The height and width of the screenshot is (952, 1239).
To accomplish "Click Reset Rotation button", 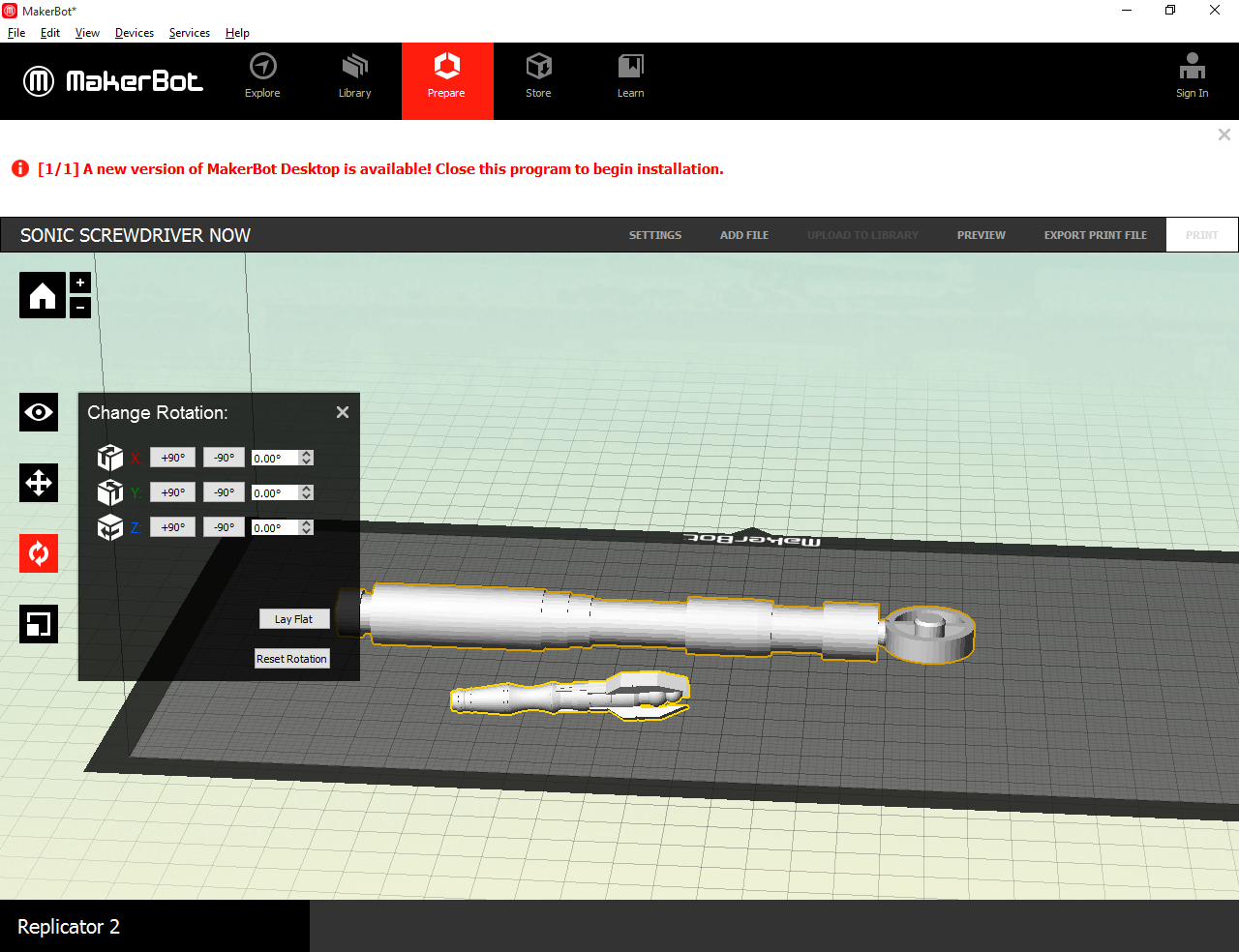I will click(292, 659).
